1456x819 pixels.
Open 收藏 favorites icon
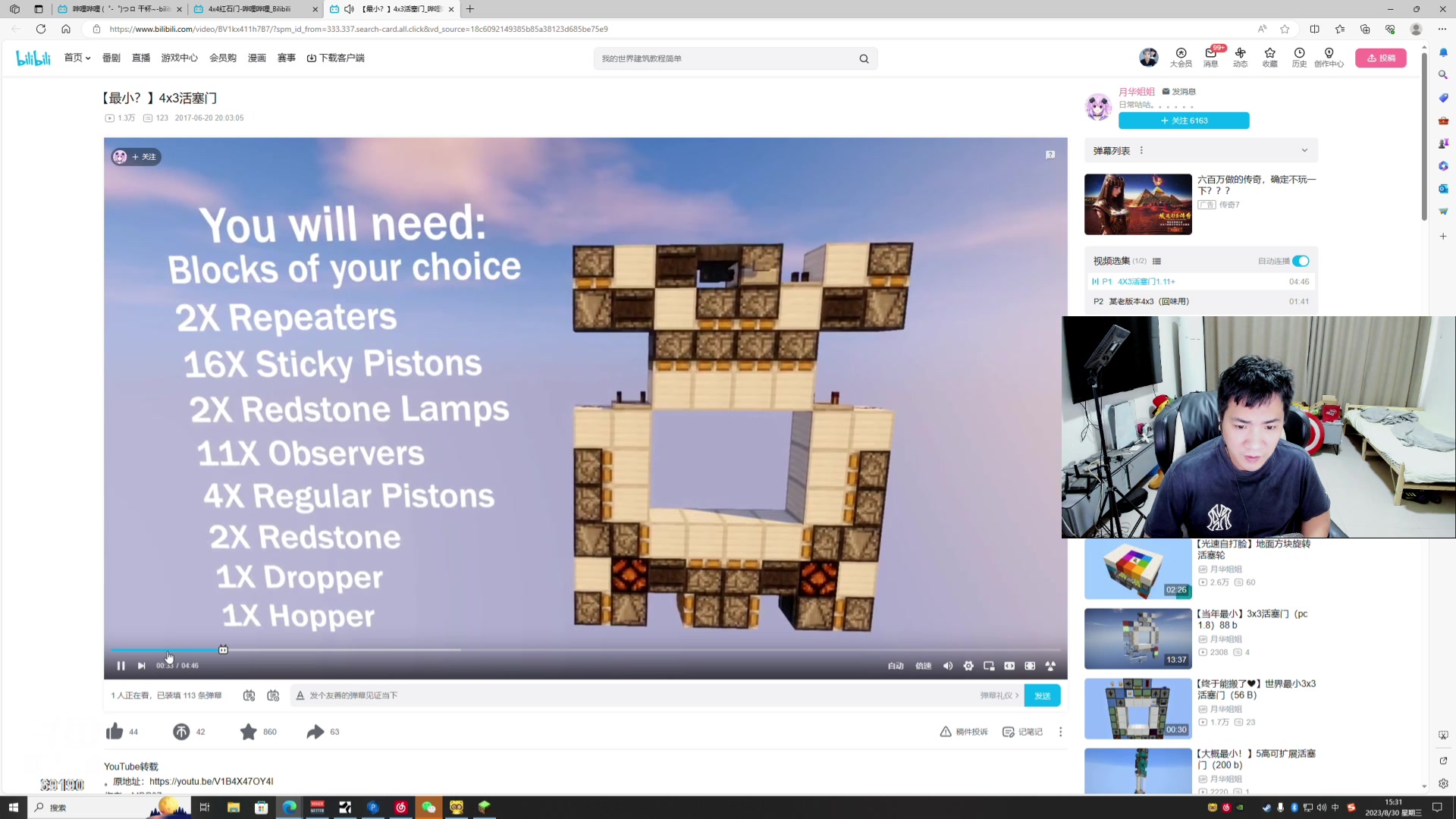[1269, 57]
